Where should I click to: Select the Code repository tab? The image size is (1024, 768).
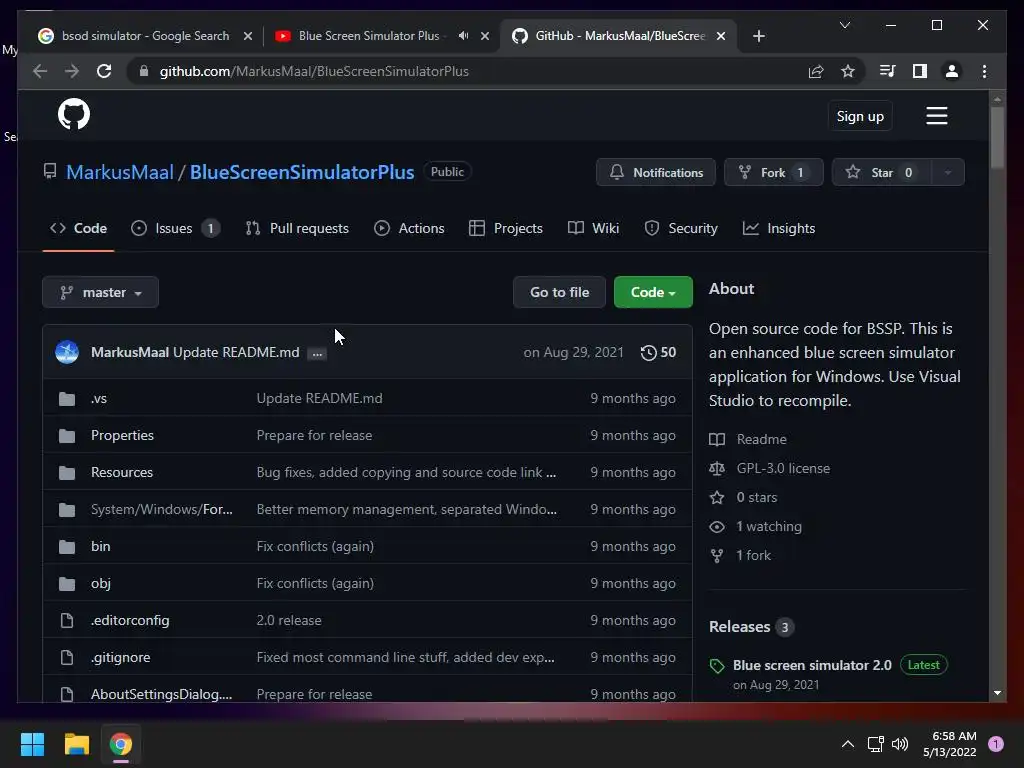[78, 229]
